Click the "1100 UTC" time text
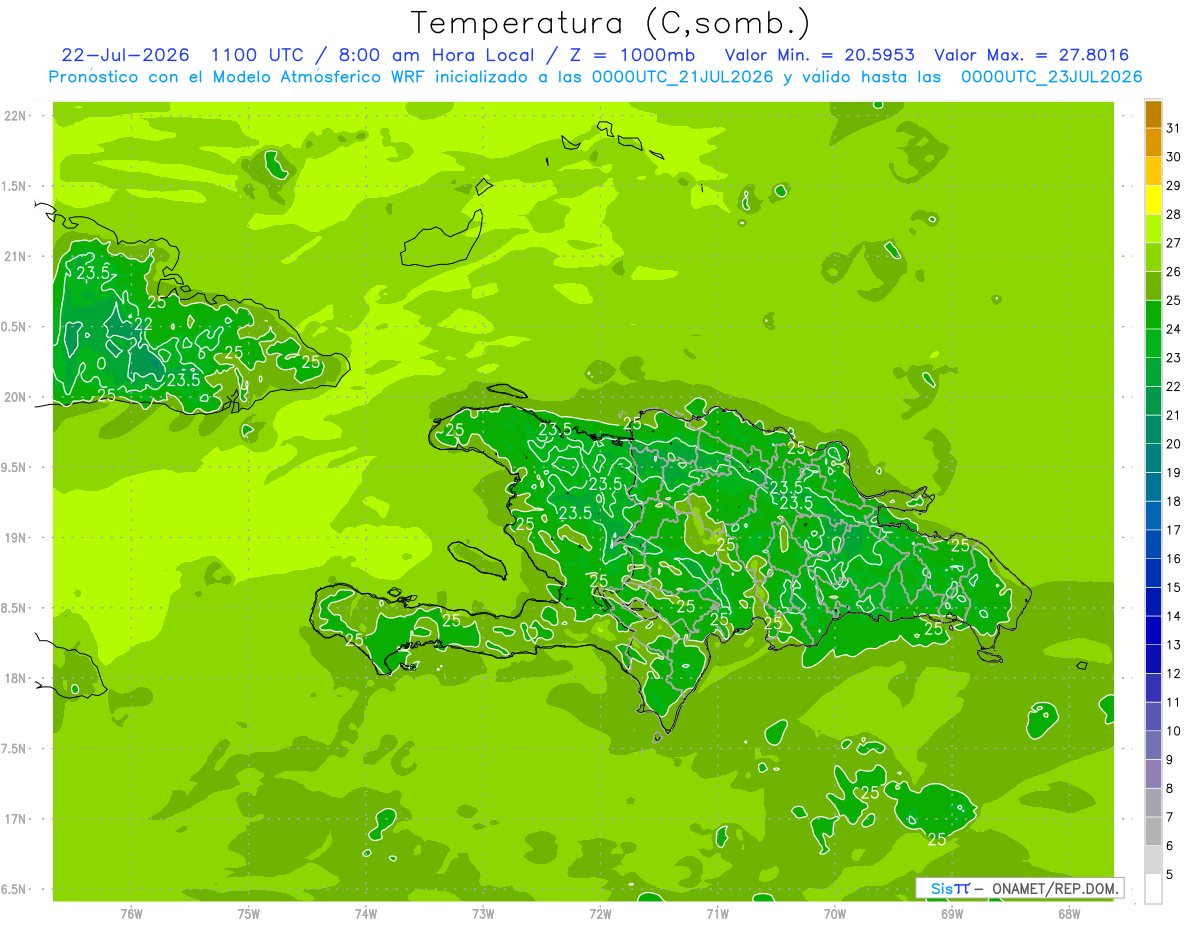This screenshot has width=1200, height=927. point(255,55)
